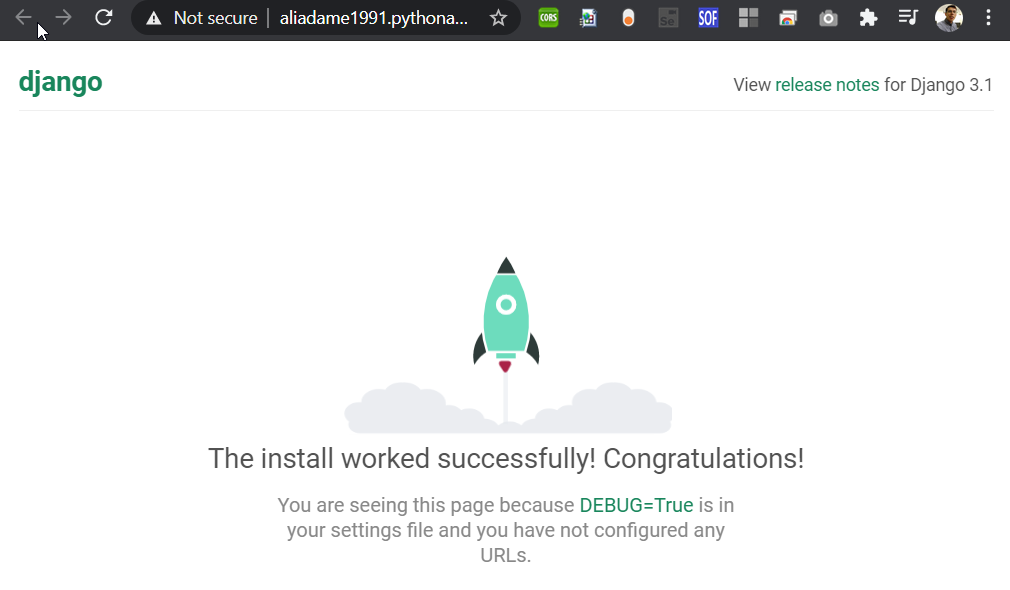The image size is (1010, 590).
Task: Go back using the browser back arrow
Action: point(23,17)
